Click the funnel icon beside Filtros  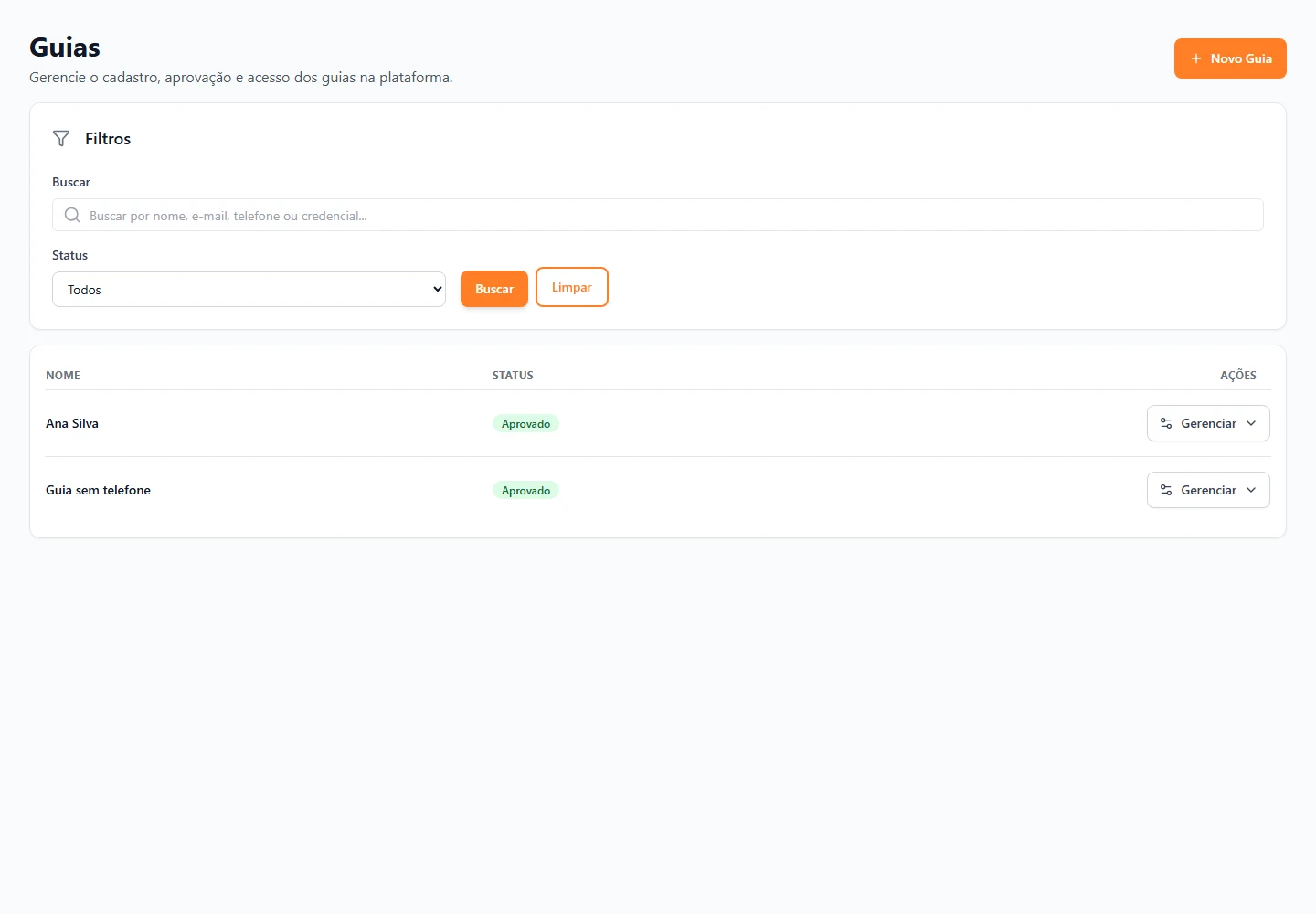click(x=61, y=139)
